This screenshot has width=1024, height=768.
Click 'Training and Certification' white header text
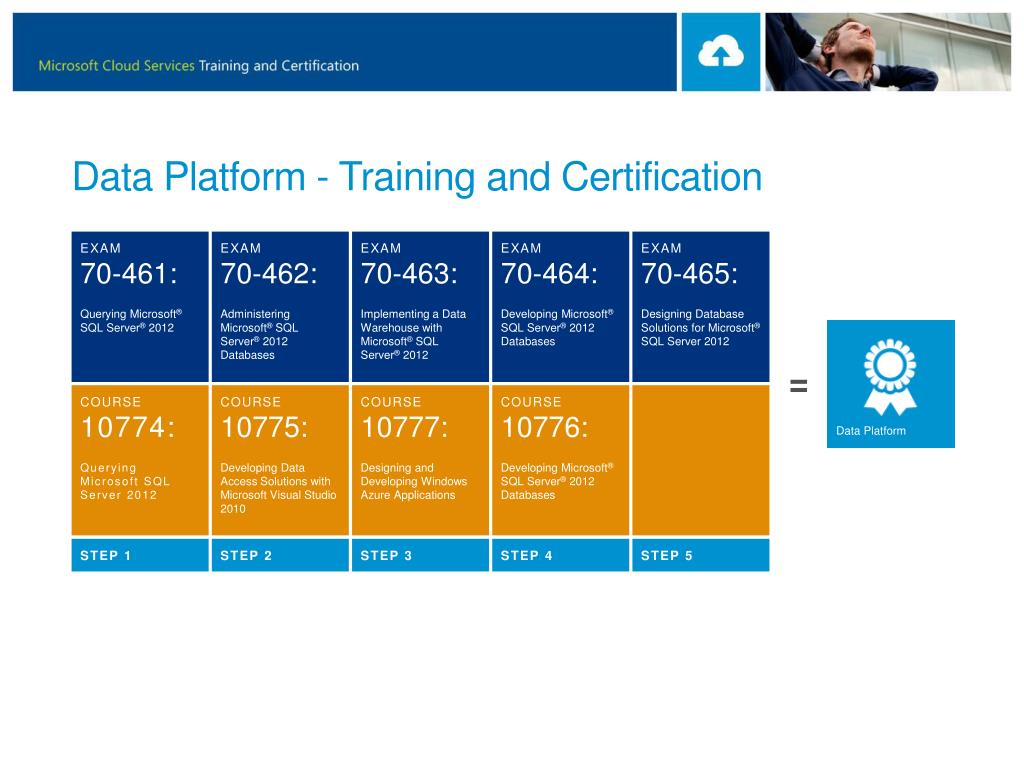279,66
